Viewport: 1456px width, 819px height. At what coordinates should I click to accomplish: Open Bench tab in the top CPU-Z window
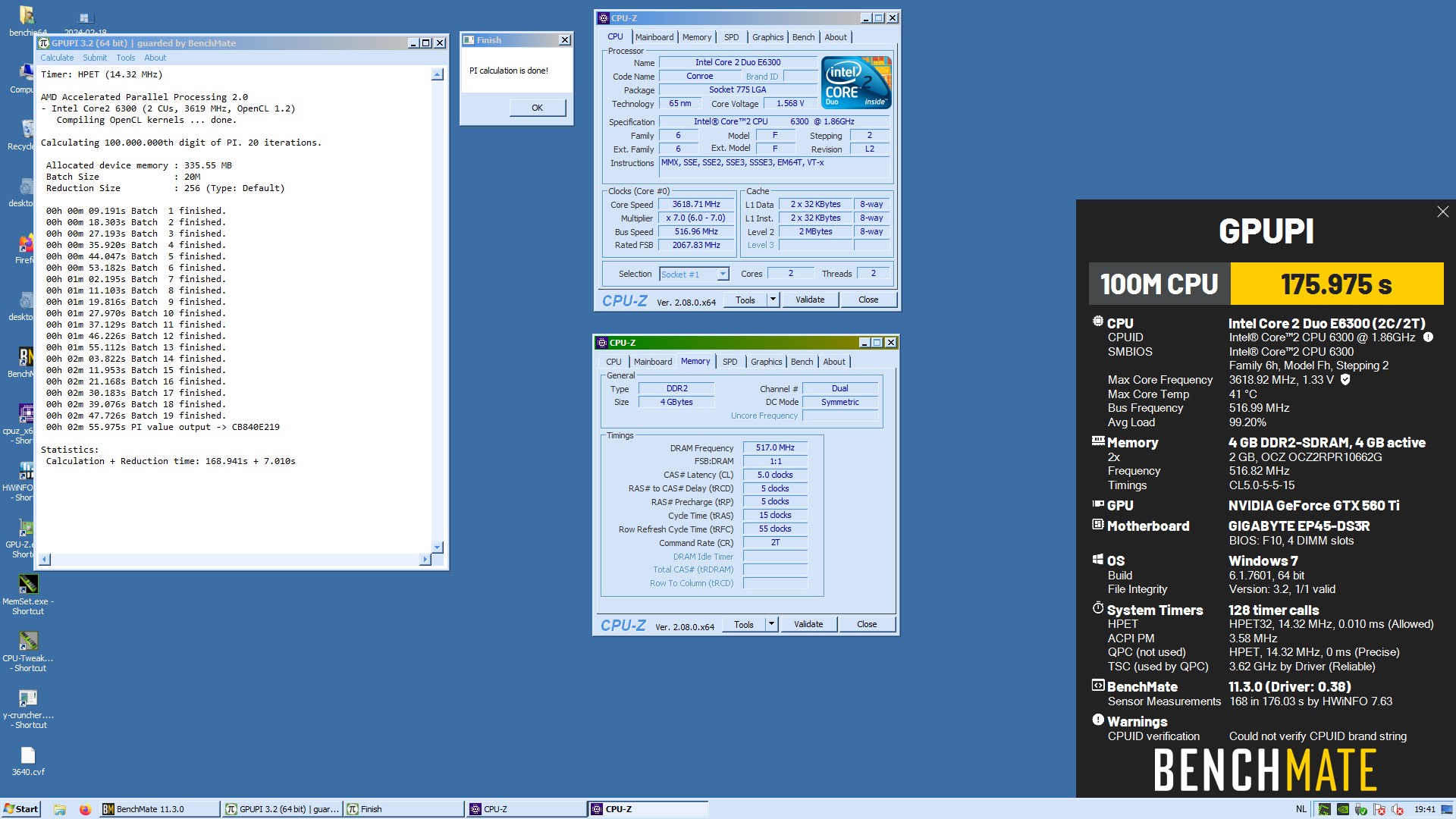click(x=804, y=37)
